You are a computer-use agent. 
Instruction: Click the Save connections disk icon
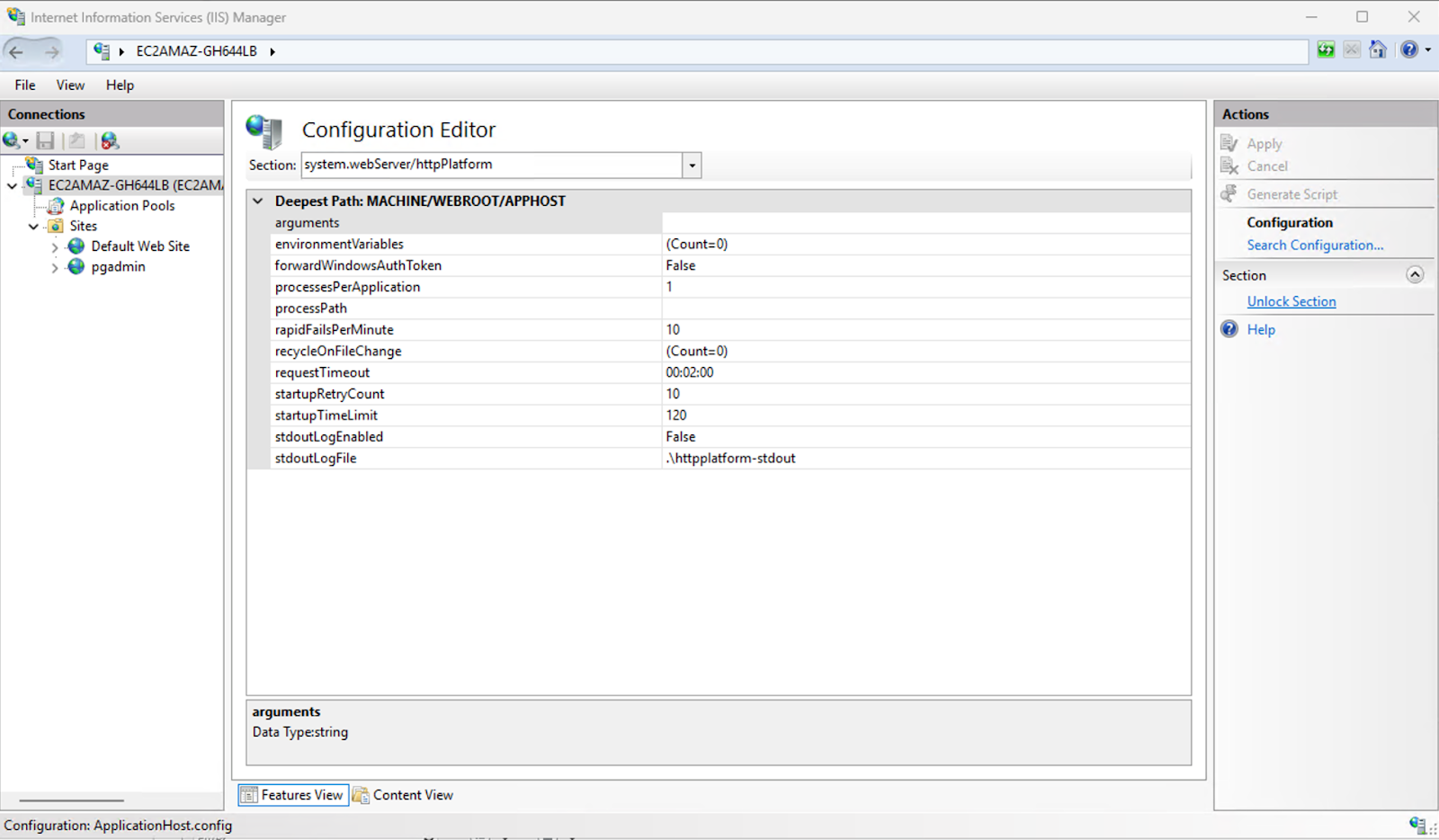[x=45, y=140]
